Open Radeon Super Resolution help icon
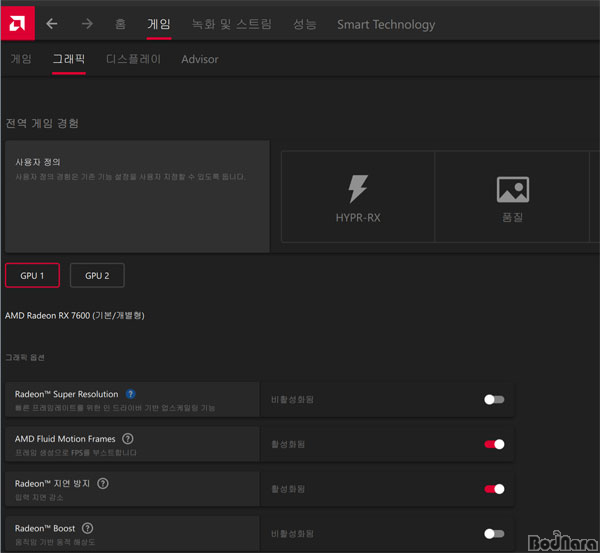600x553 pixels. tap(130, 394)
